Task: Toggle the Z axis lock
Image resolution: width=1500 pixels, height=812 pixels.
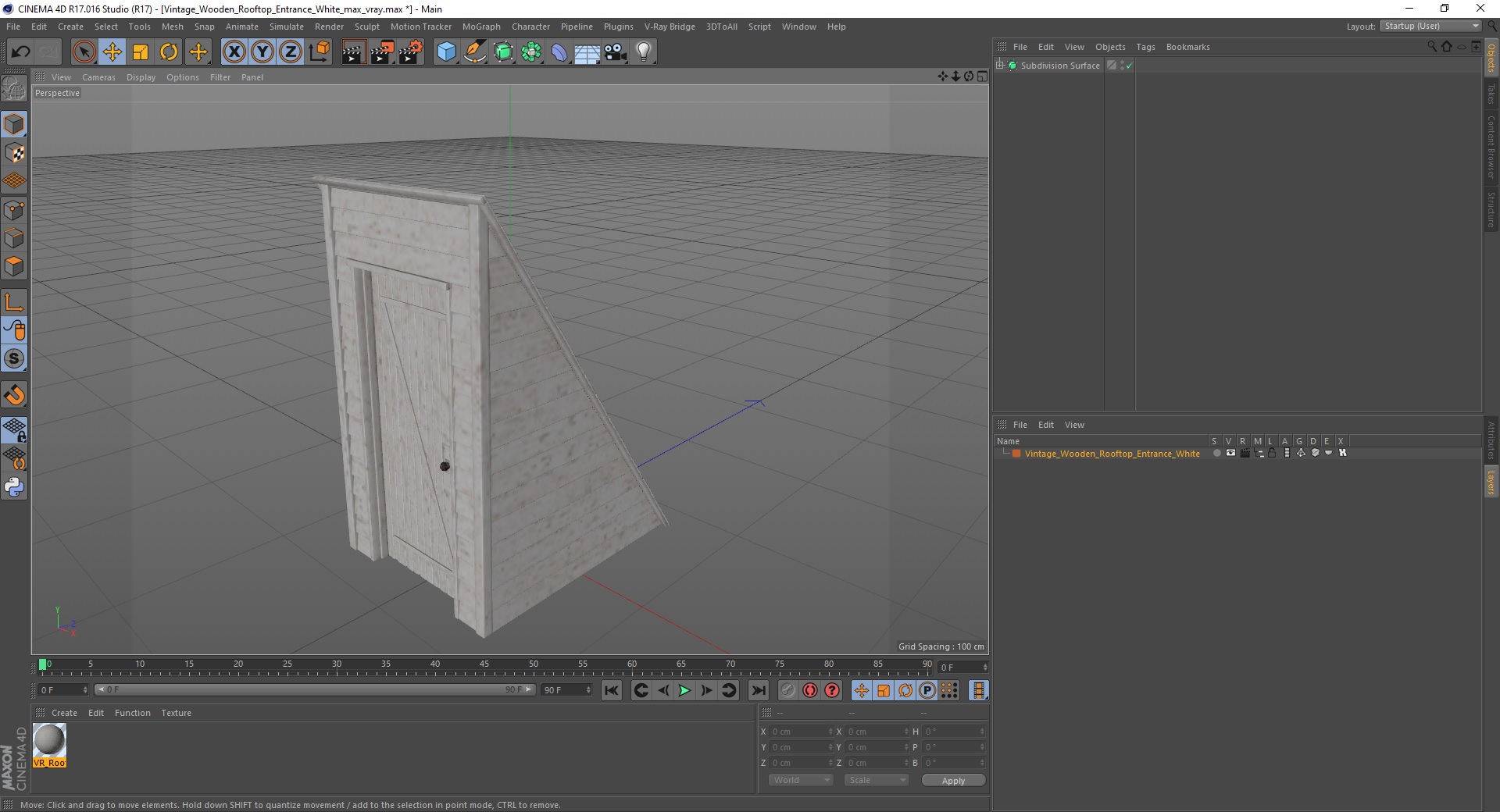Action: pyautogui.click(x=291, y=52)
